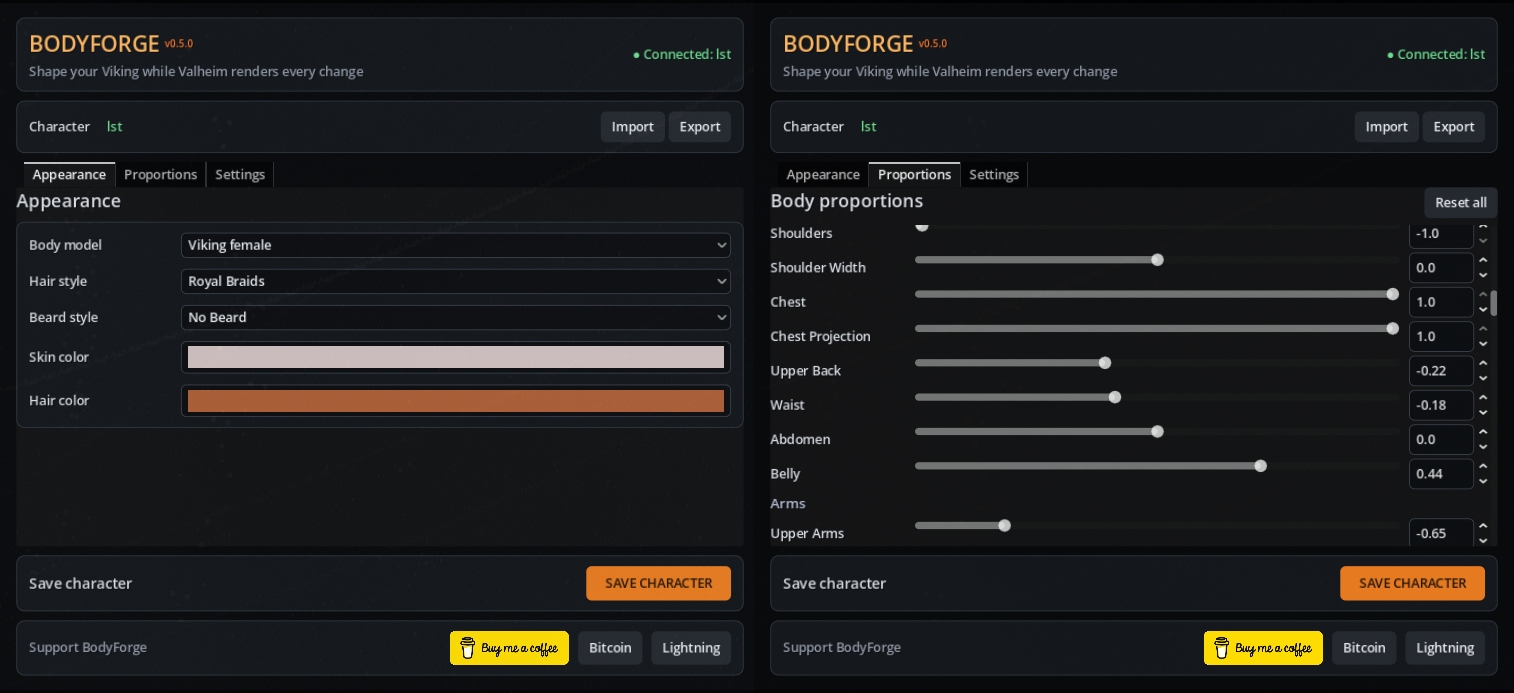Click Connected: lst status in right window
This screenshot has height=693, width=1514.
(1436, 55)
